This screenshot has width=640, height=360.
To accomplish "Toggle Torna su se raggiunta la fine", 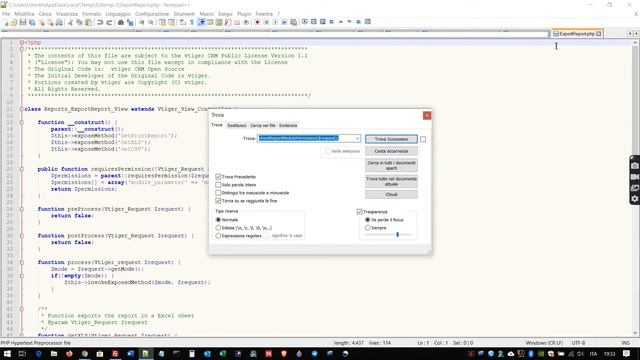I will (x=218, y=201).
